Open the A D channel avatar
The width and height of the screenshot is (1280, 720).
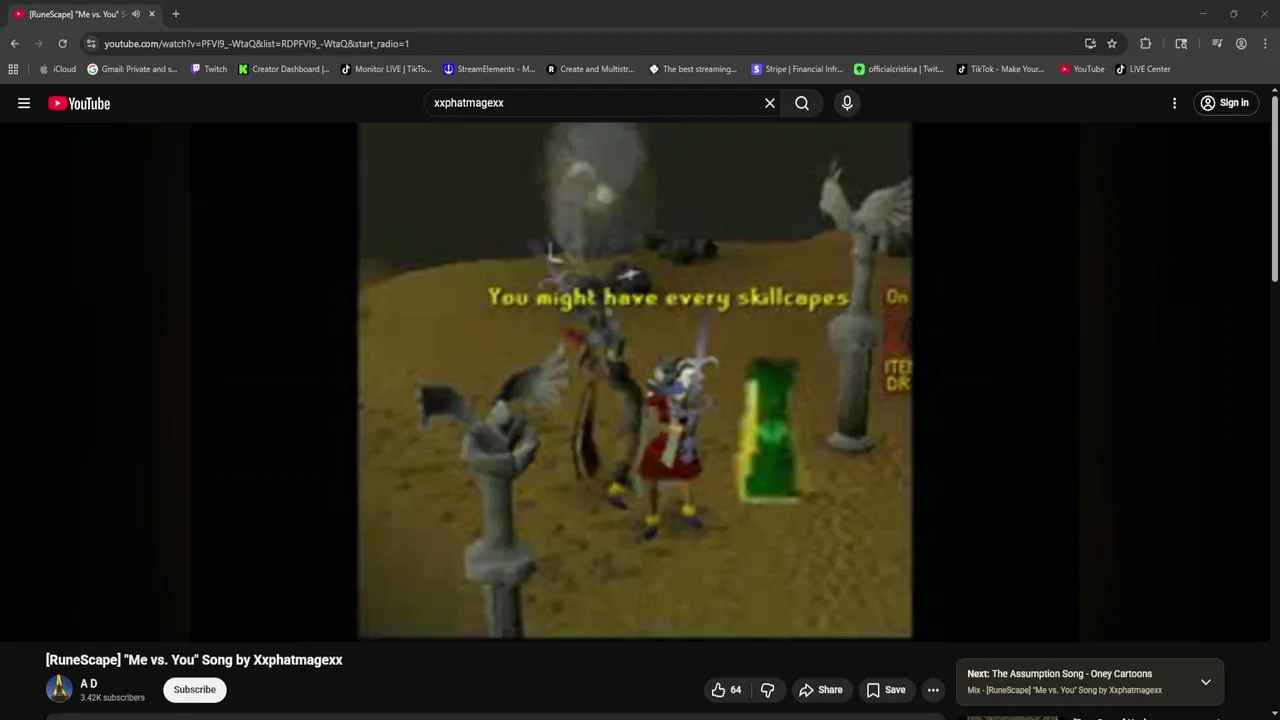click(x=59, y=689)
